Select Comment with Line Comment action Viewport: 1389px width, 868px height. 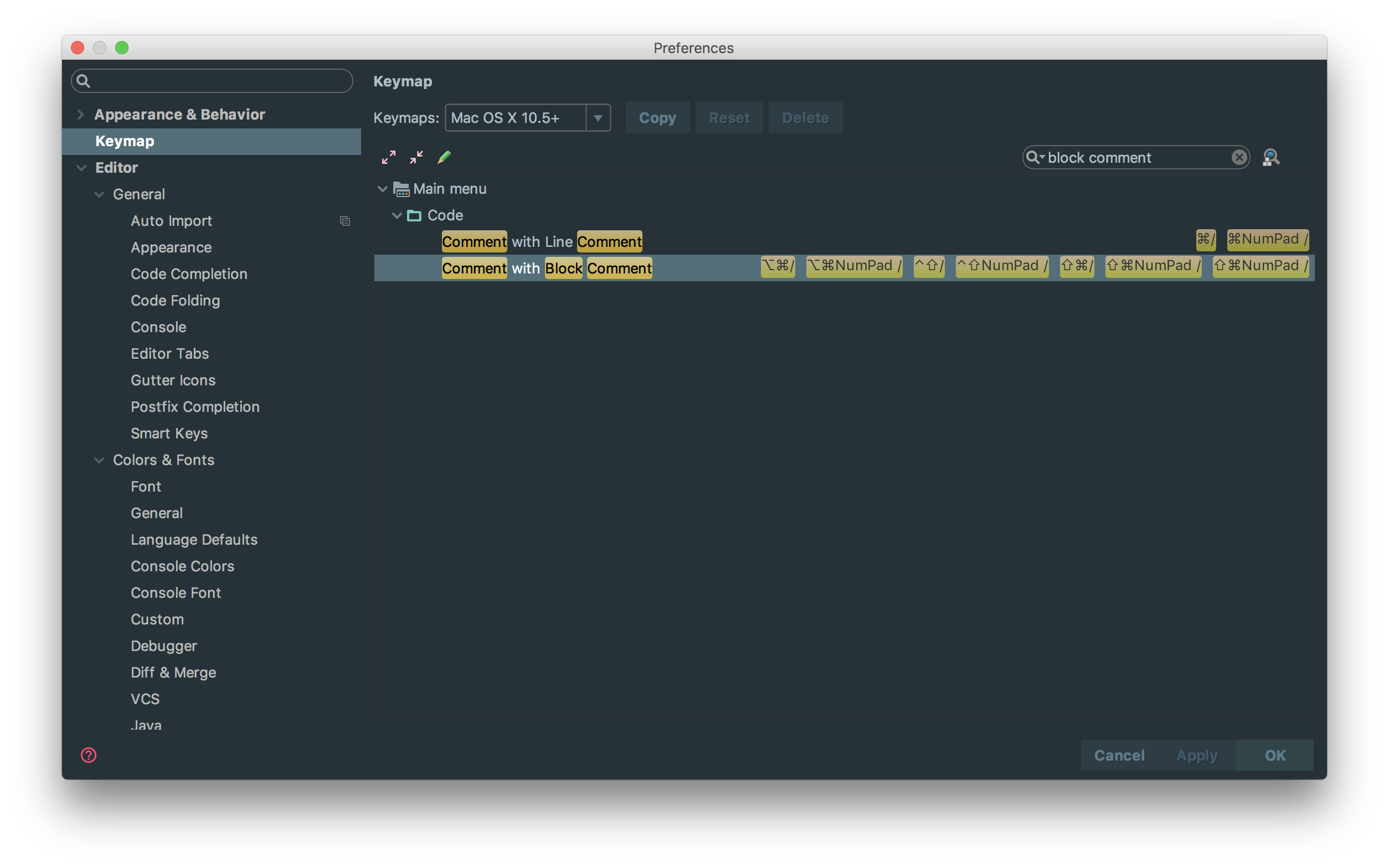point(844,242)
